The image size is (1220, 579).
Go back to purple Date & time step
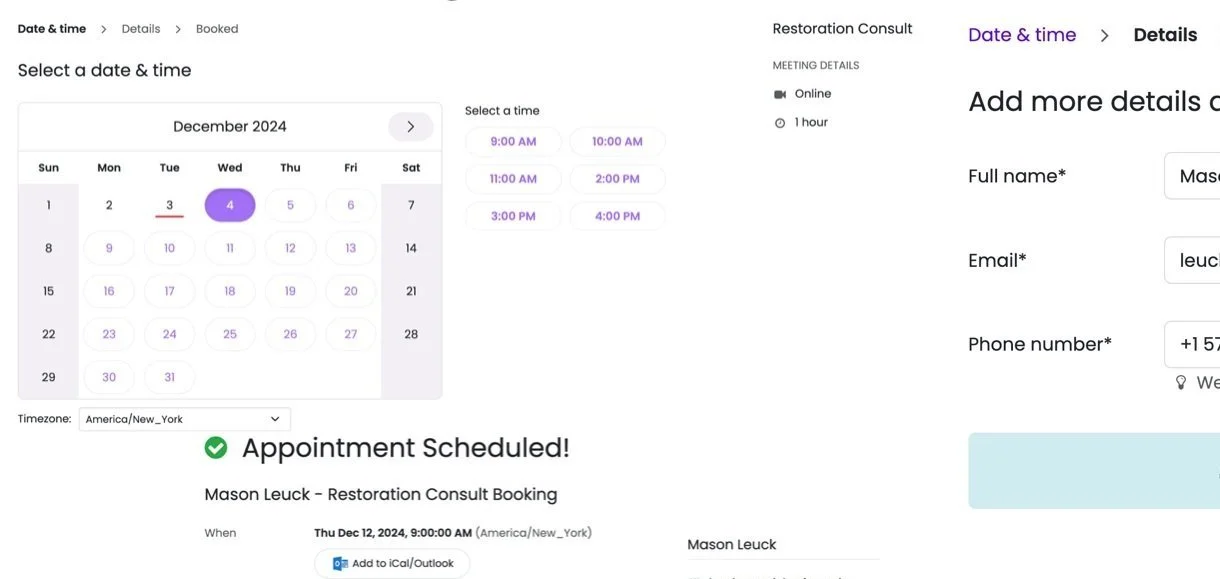(x=1022, y=35)
